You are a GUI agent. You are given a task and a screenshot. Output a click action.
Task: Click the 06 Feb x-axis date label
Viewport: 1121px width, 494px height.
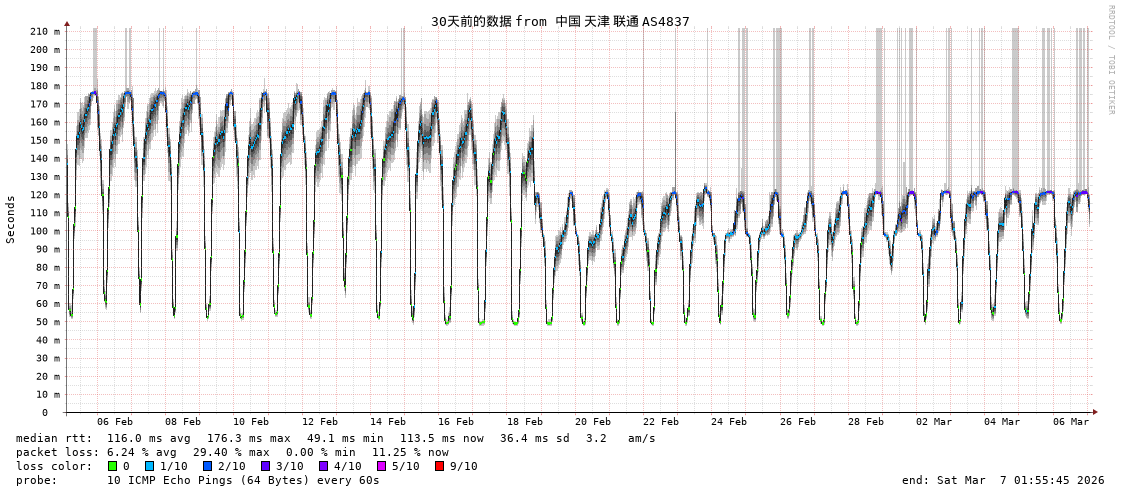point(115,422)
